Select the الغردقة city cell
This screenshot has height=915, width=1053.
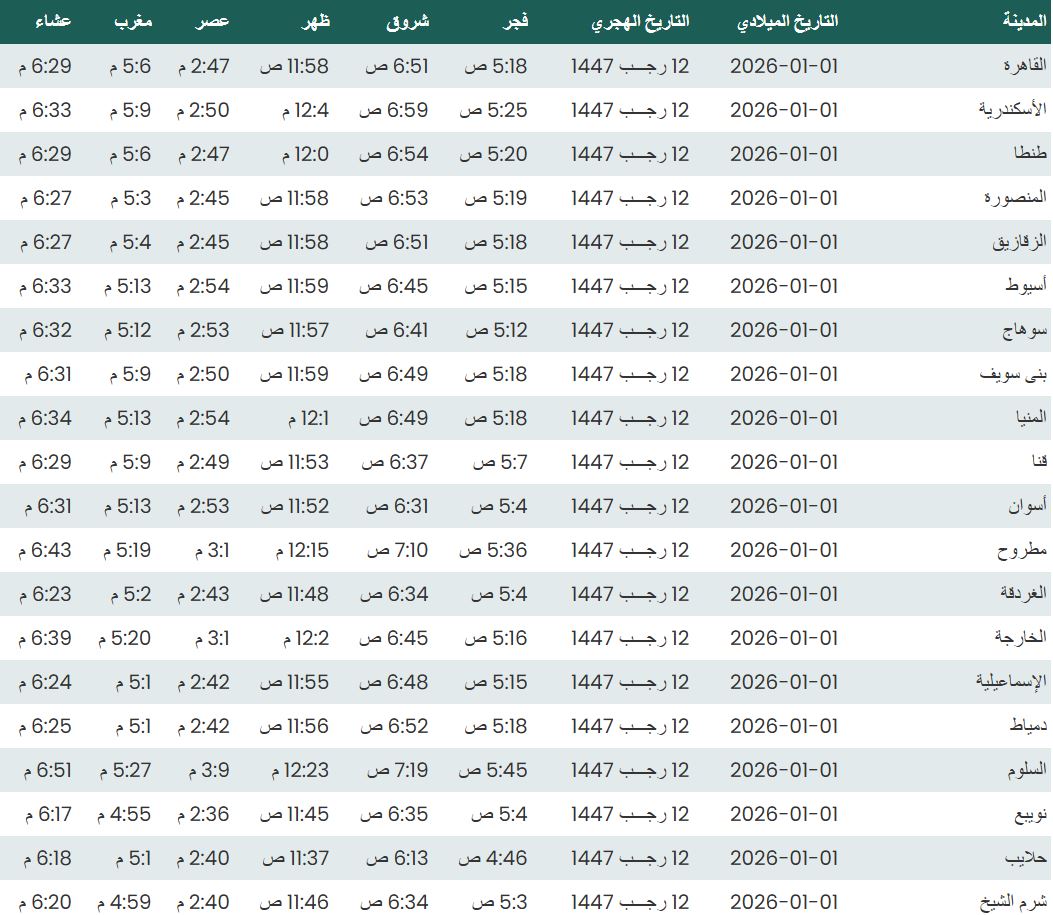pos(1023,594)
